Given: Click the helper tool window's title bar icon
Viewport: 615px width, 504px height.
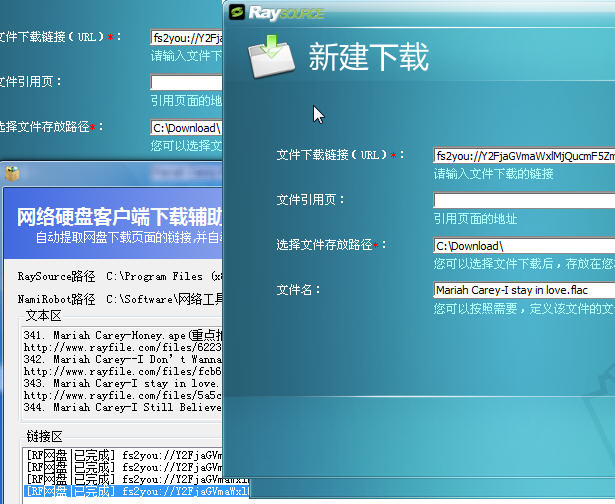Looking at the screenshot, I should 12,173.
